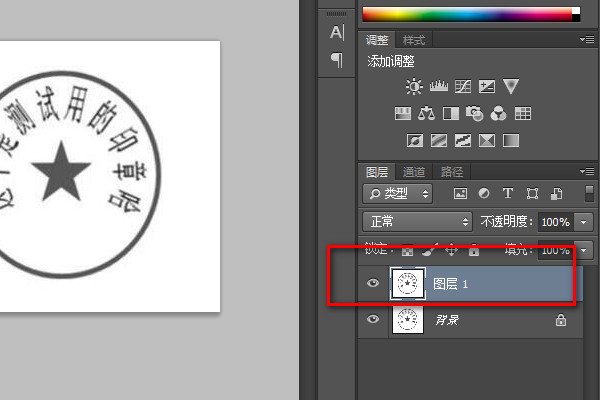Add a Selective Color adjustment (crossed box icon)
The height and width of the screenshot is (400, 600).
(x=487, y=140)
